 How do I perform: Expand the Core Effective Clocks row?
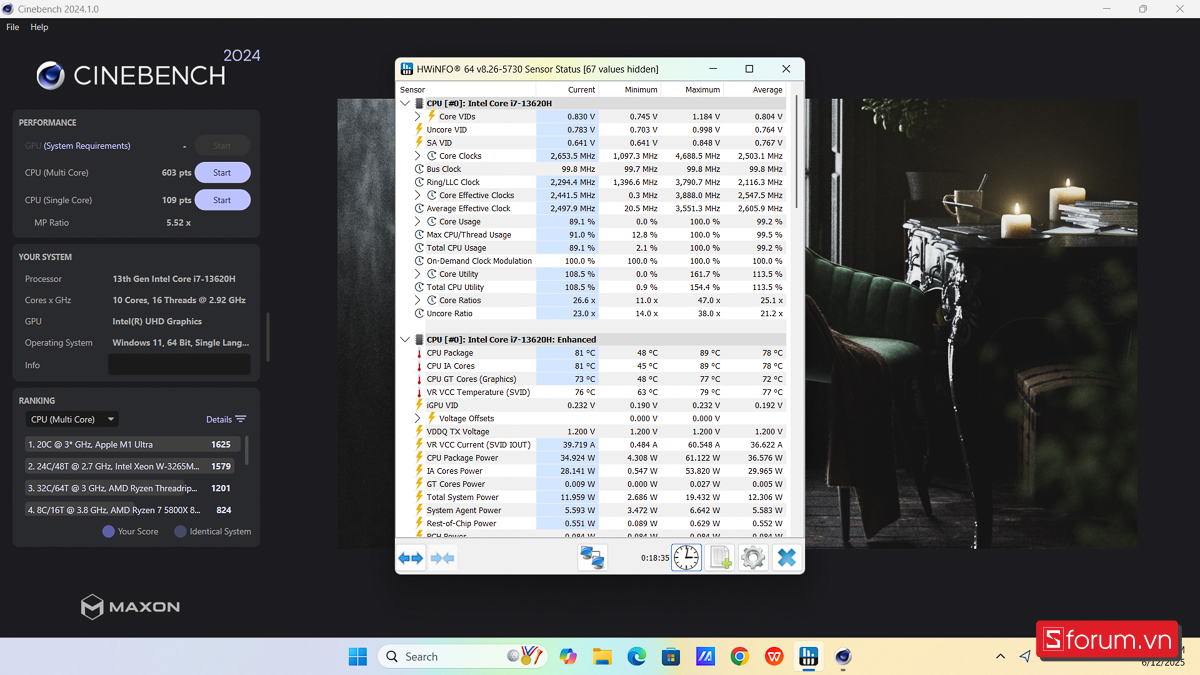click(x=418, y=195)
